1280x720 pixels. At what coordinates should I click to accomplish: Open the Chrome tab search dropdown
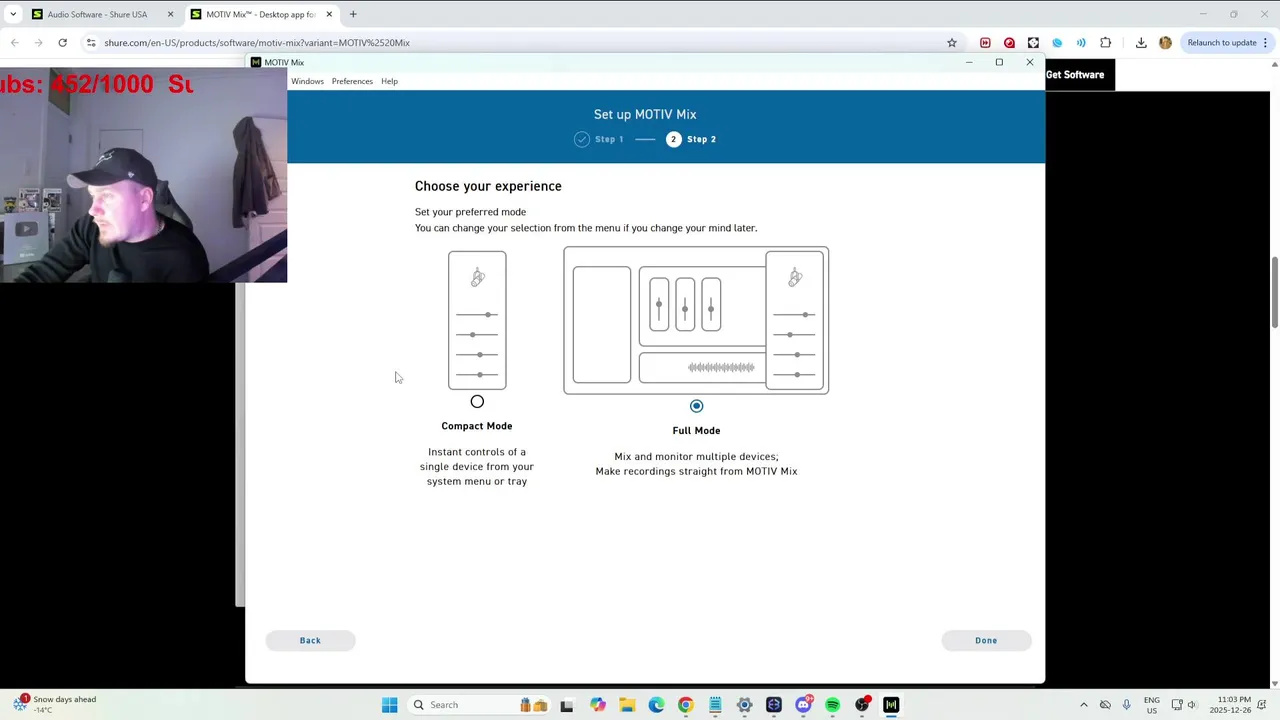coord(12,14)
